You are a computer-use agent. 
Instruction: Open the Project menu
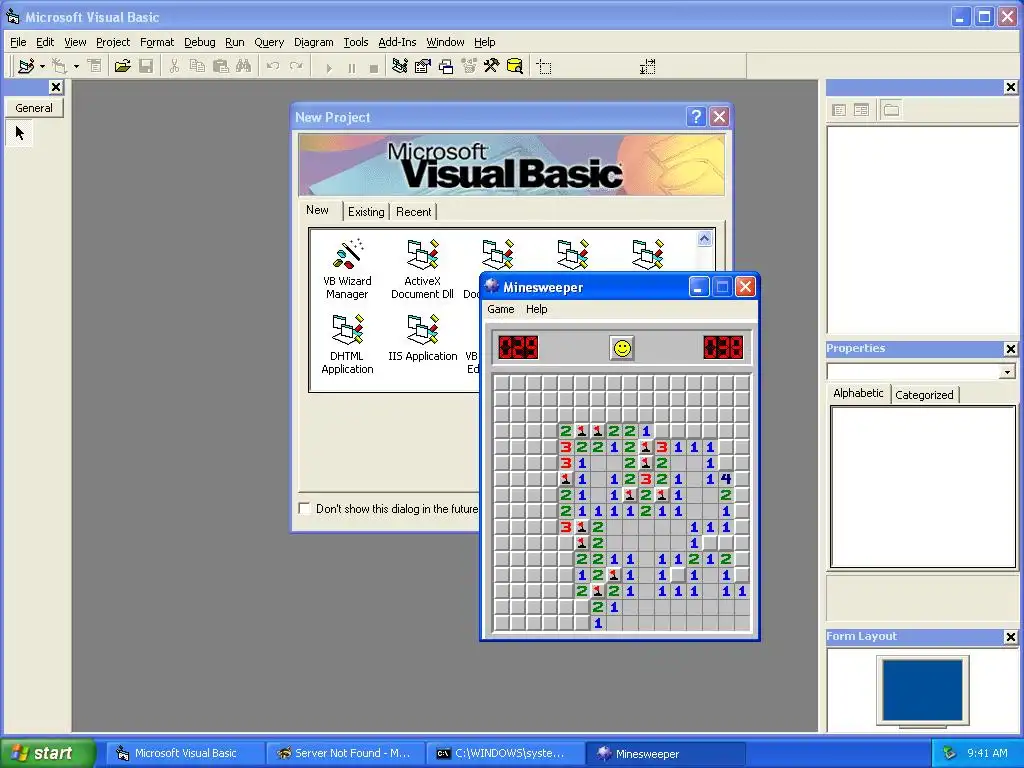coord(113,42)
